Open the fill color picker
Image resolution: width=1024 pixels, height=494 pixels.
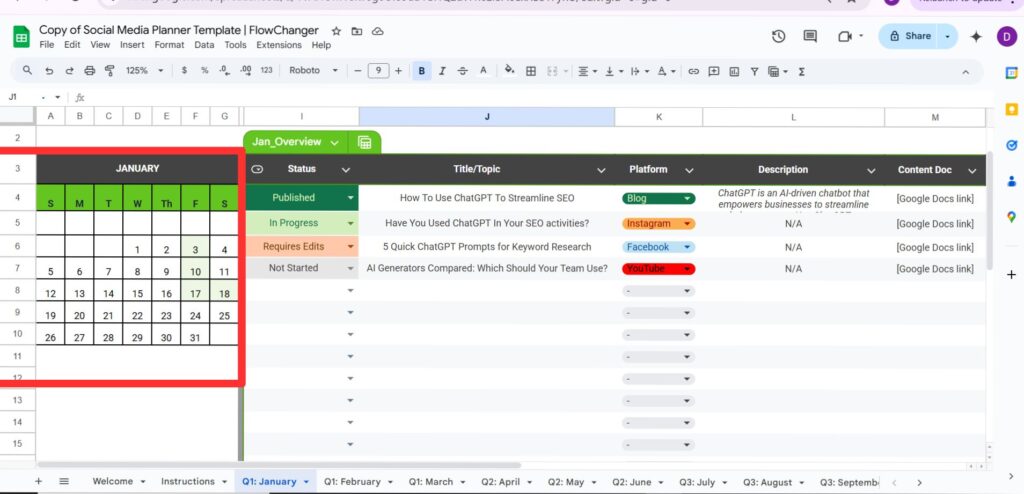click(510, 71)
